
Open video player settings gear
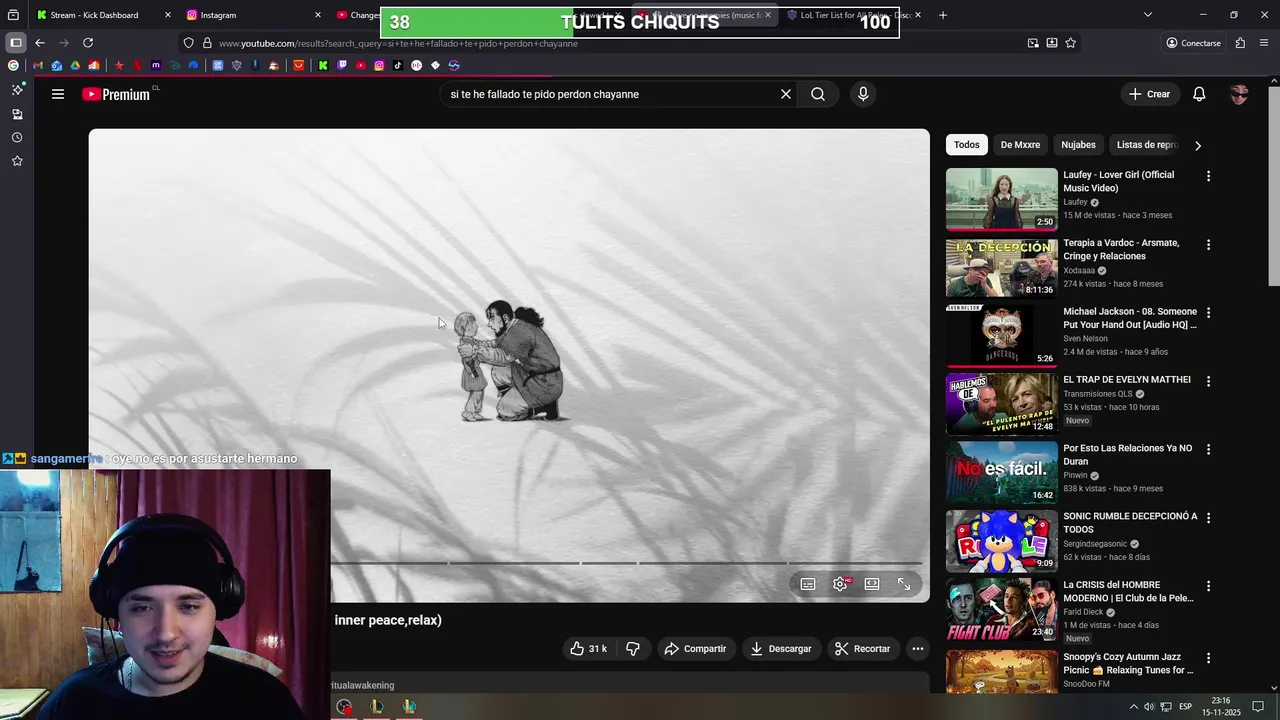pos(840,584)
